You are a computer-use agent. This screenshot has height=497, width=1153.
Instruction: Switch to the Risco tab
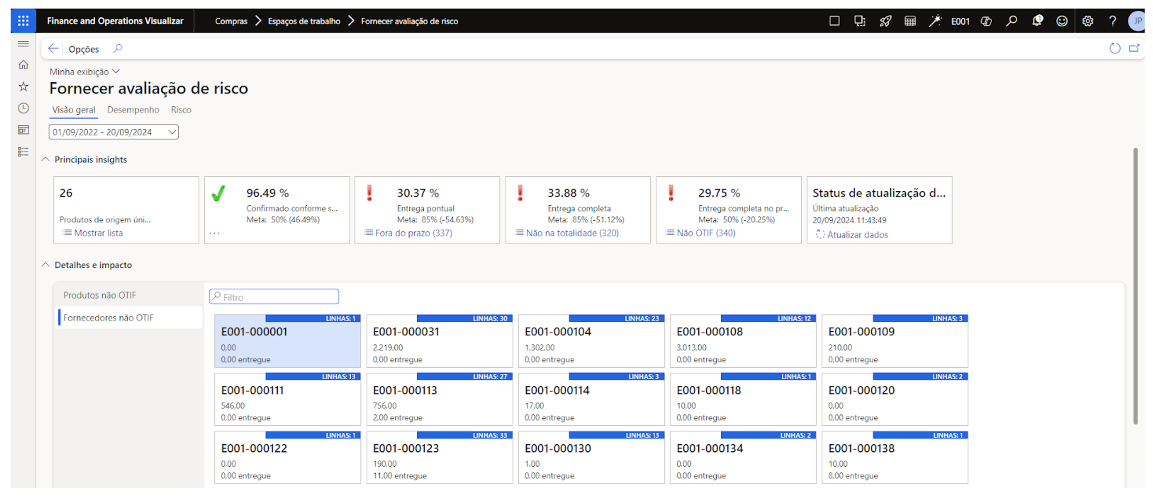point(181,110)
